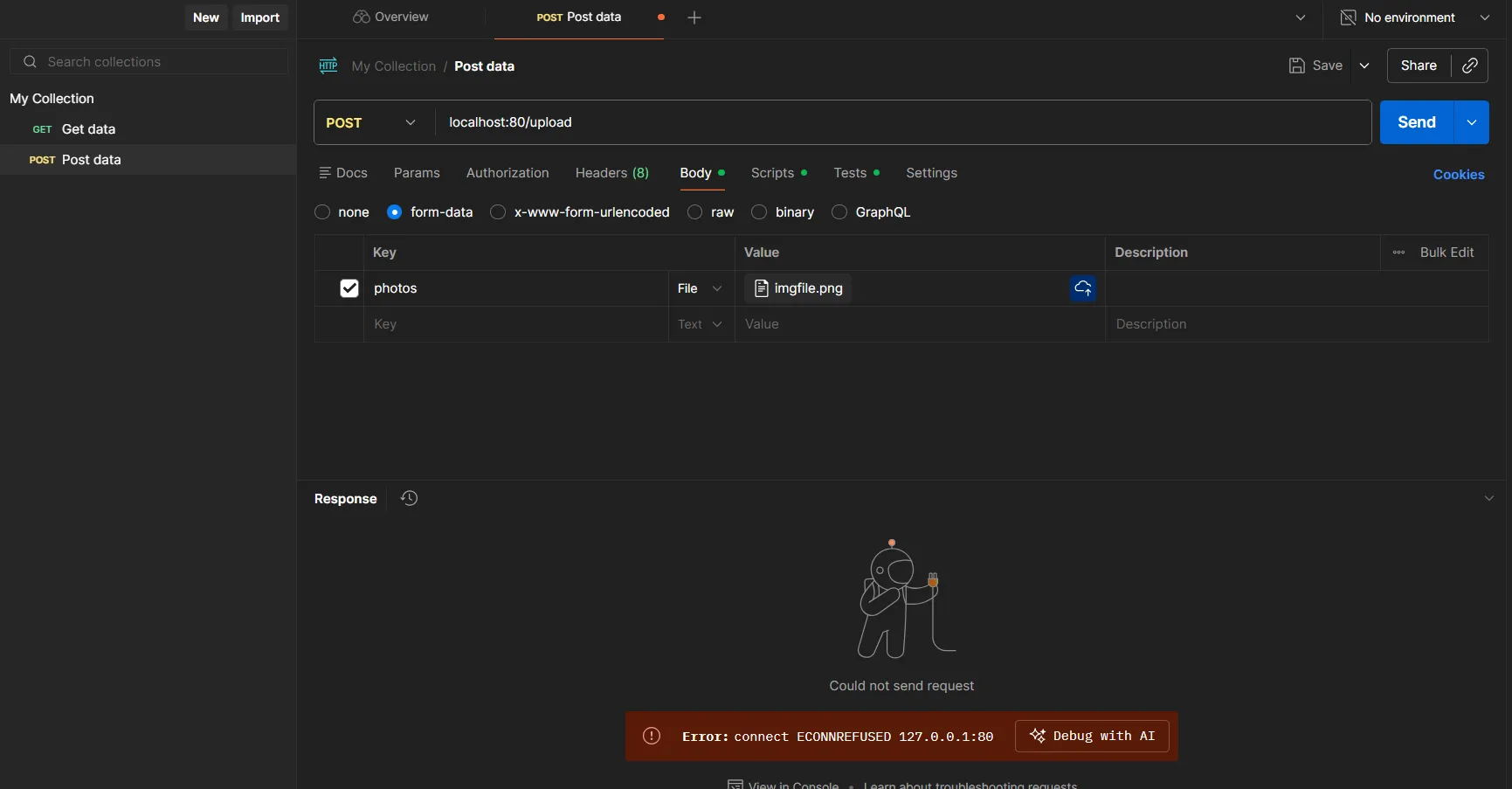Switch to the Settings tab

pos(931,173)
